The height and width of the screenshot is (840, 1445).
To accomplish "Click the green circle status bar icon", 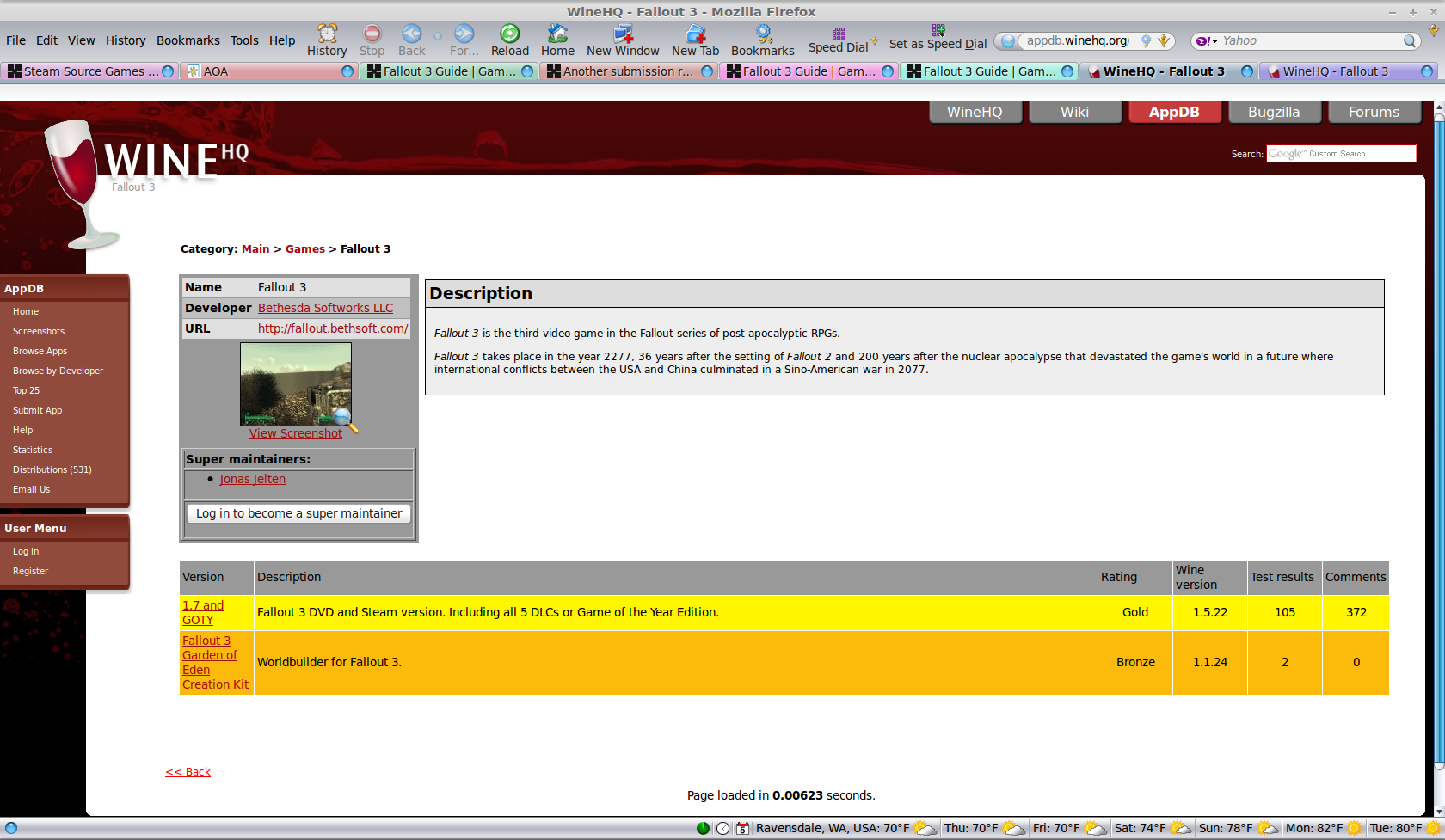I will point(703,828).
